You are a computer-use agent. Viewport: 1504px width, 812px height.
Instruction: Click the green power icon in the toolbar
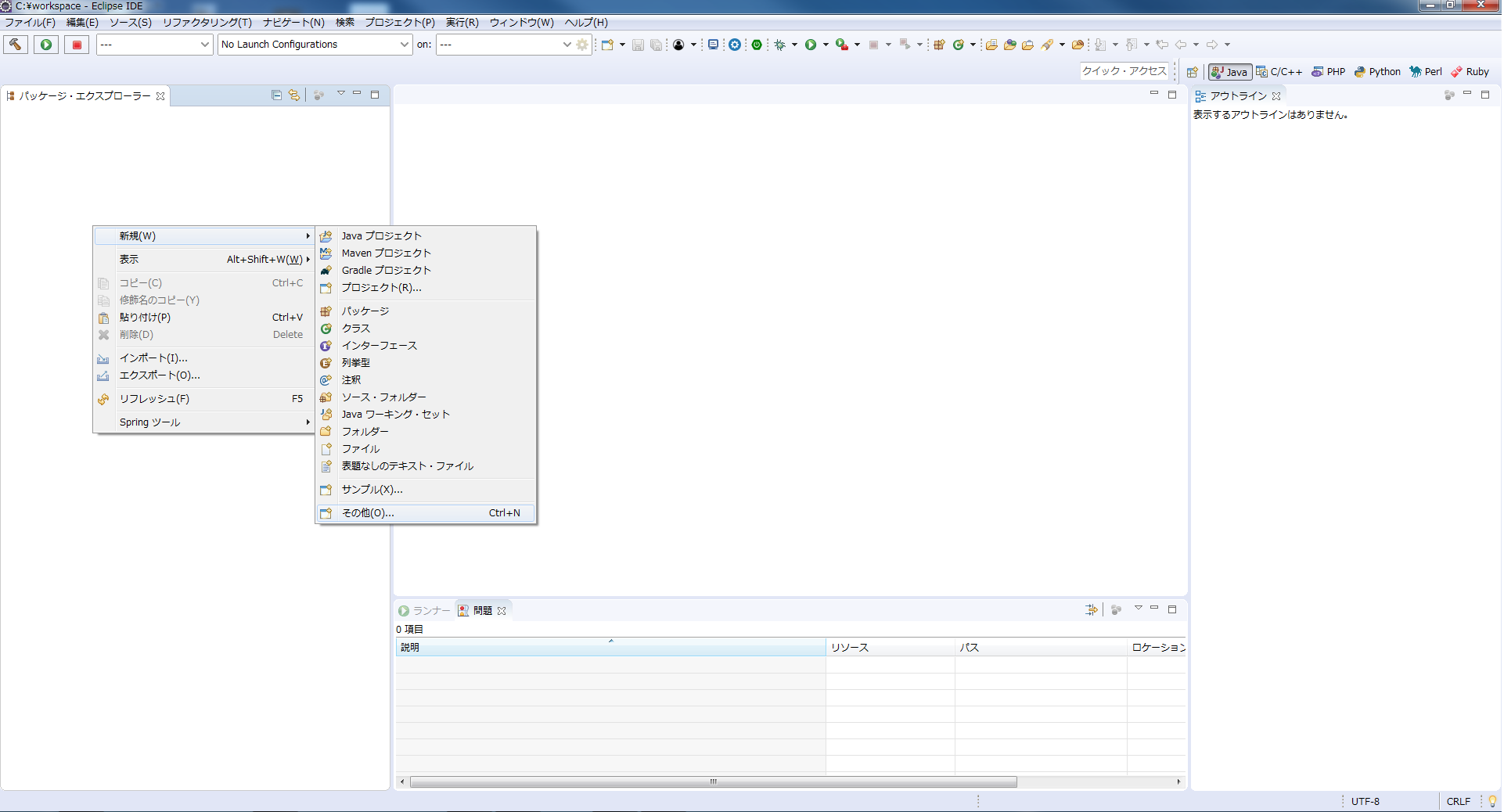click(x=757, y=45)
